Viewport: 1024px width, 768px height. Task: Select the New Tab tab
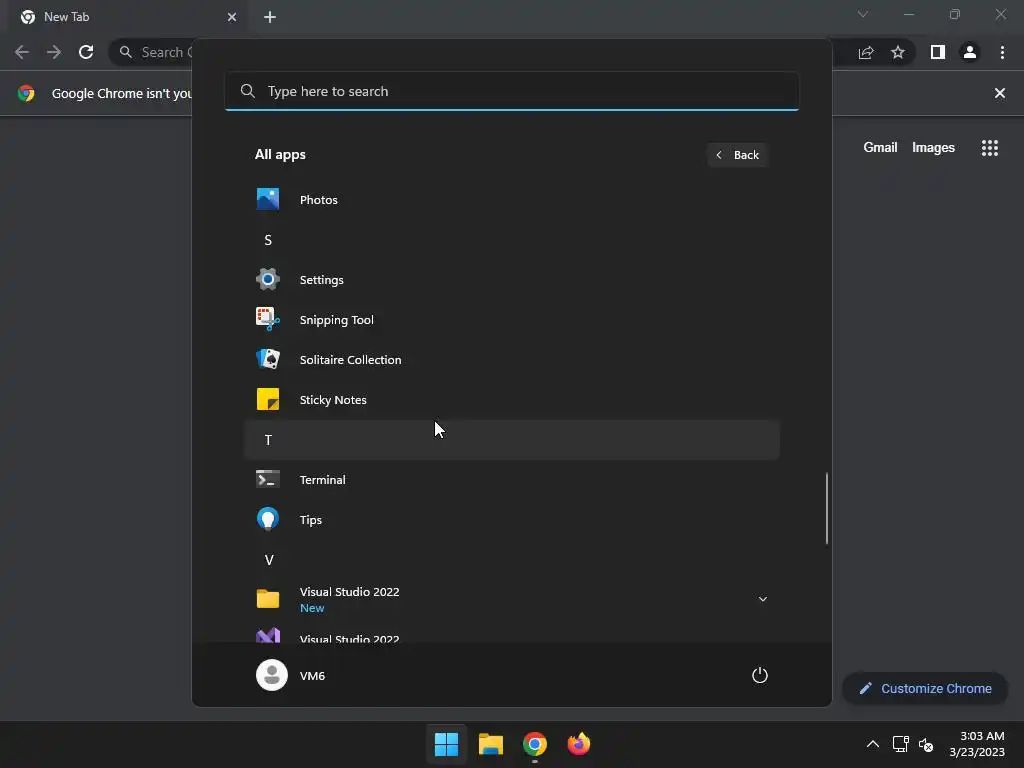(127, 17)
